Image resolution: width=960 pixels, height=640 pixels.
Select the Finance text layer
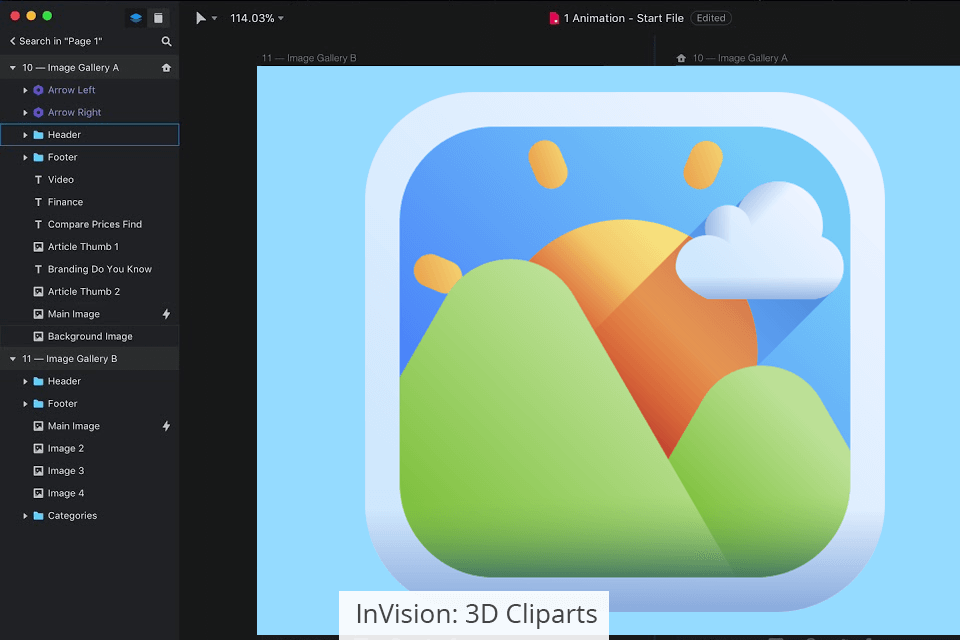point(89,202)
